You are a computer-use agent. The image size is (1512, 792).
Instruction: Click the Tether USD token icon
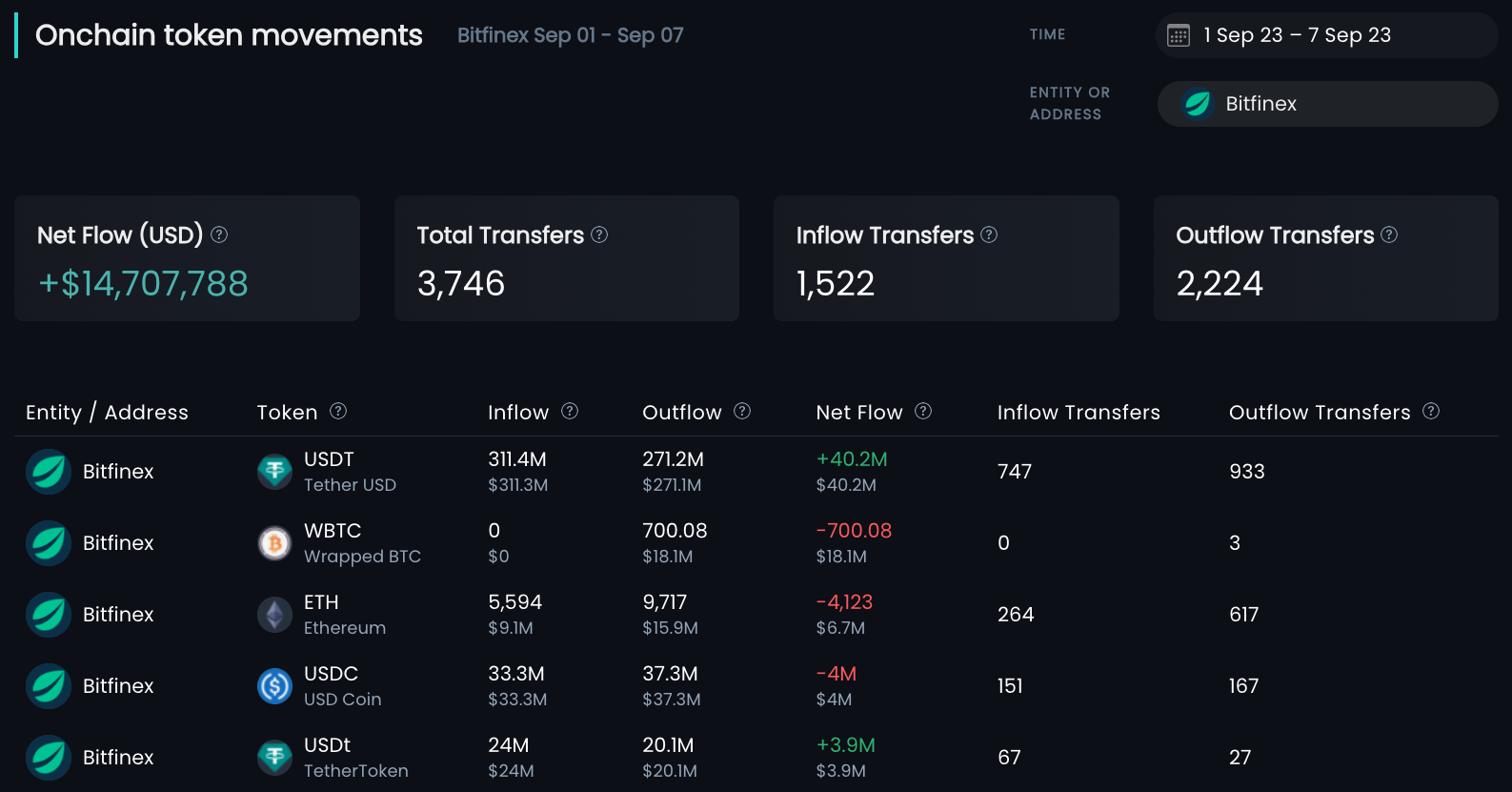275,472
